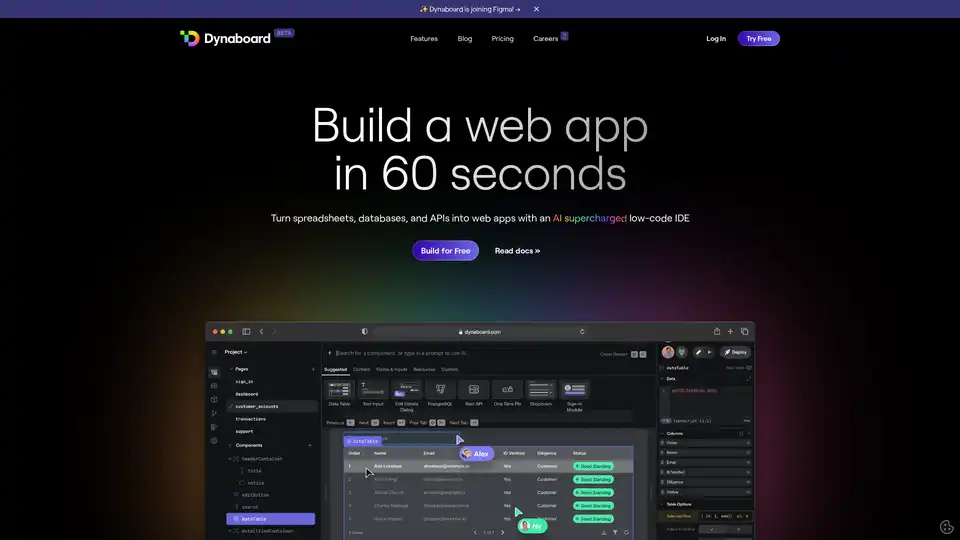The height and width of the screenshot is (540, 960).
Task: Switch to the Suggested tab
Action: [x=334, y=369]
